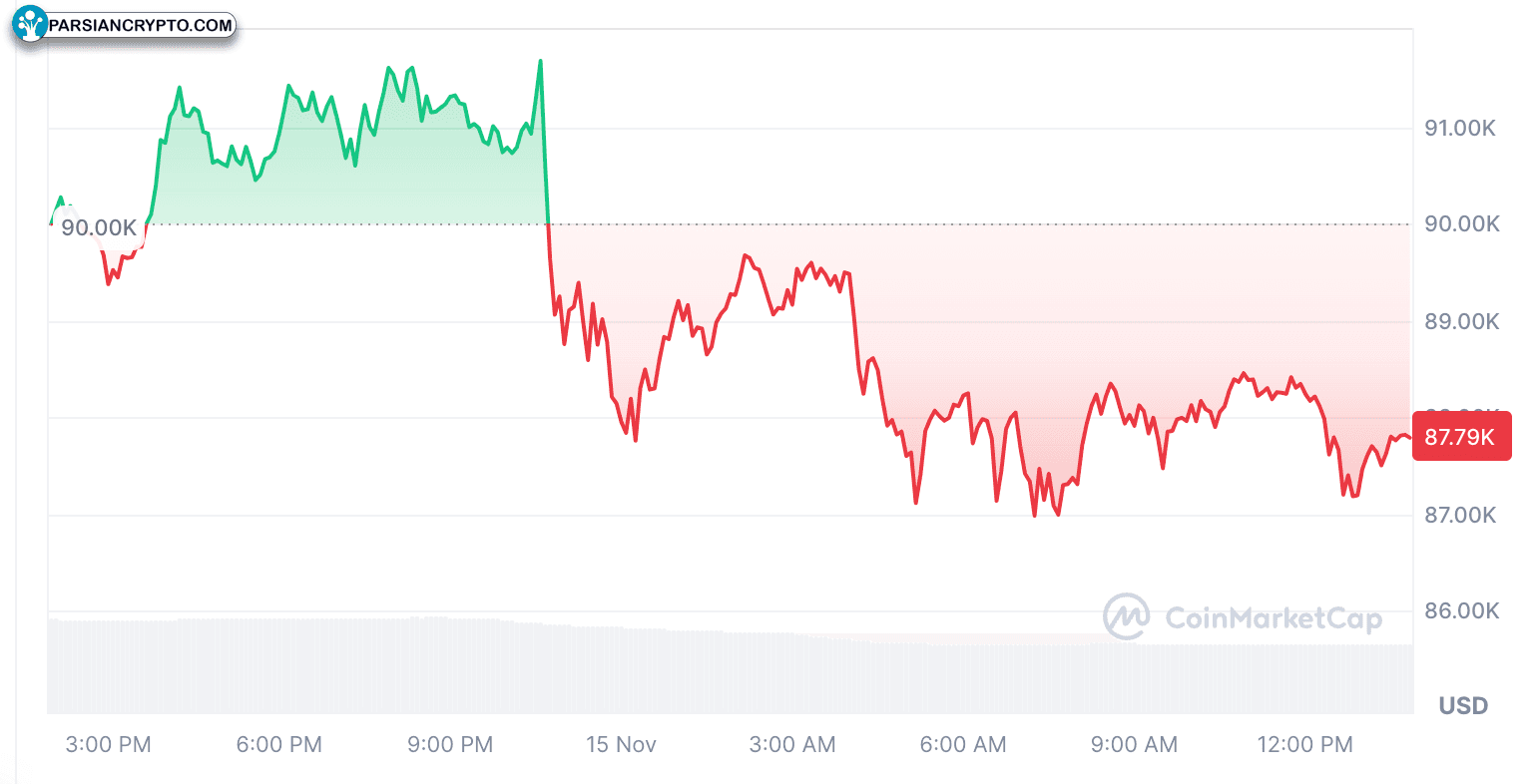1536x784 pixels.
Task: Select the 3:00 AM time axis label
Action: click(x=792, y=744)
